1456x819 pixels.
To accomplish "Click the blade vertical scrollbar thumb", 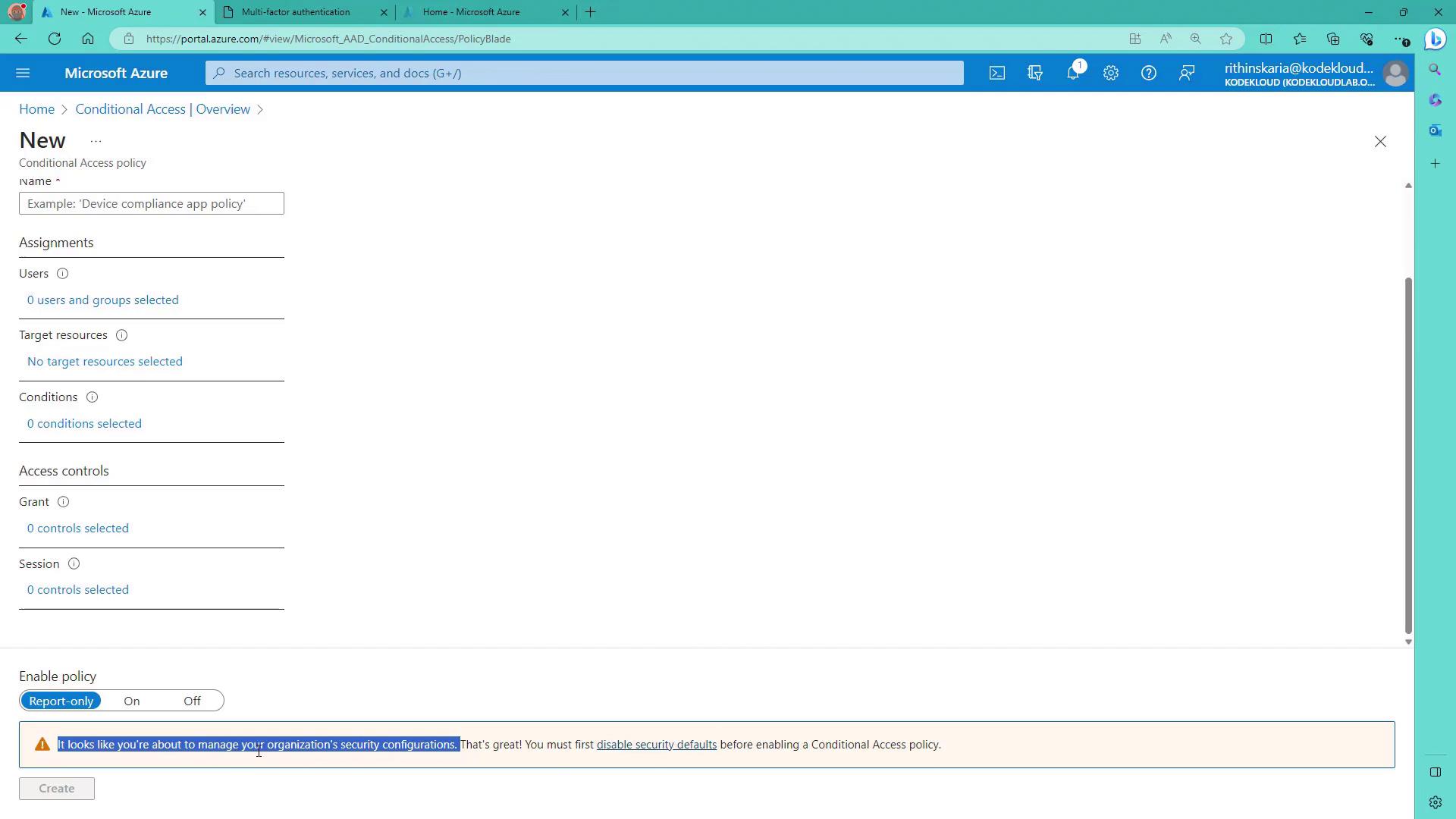I will pos(1408,455).
